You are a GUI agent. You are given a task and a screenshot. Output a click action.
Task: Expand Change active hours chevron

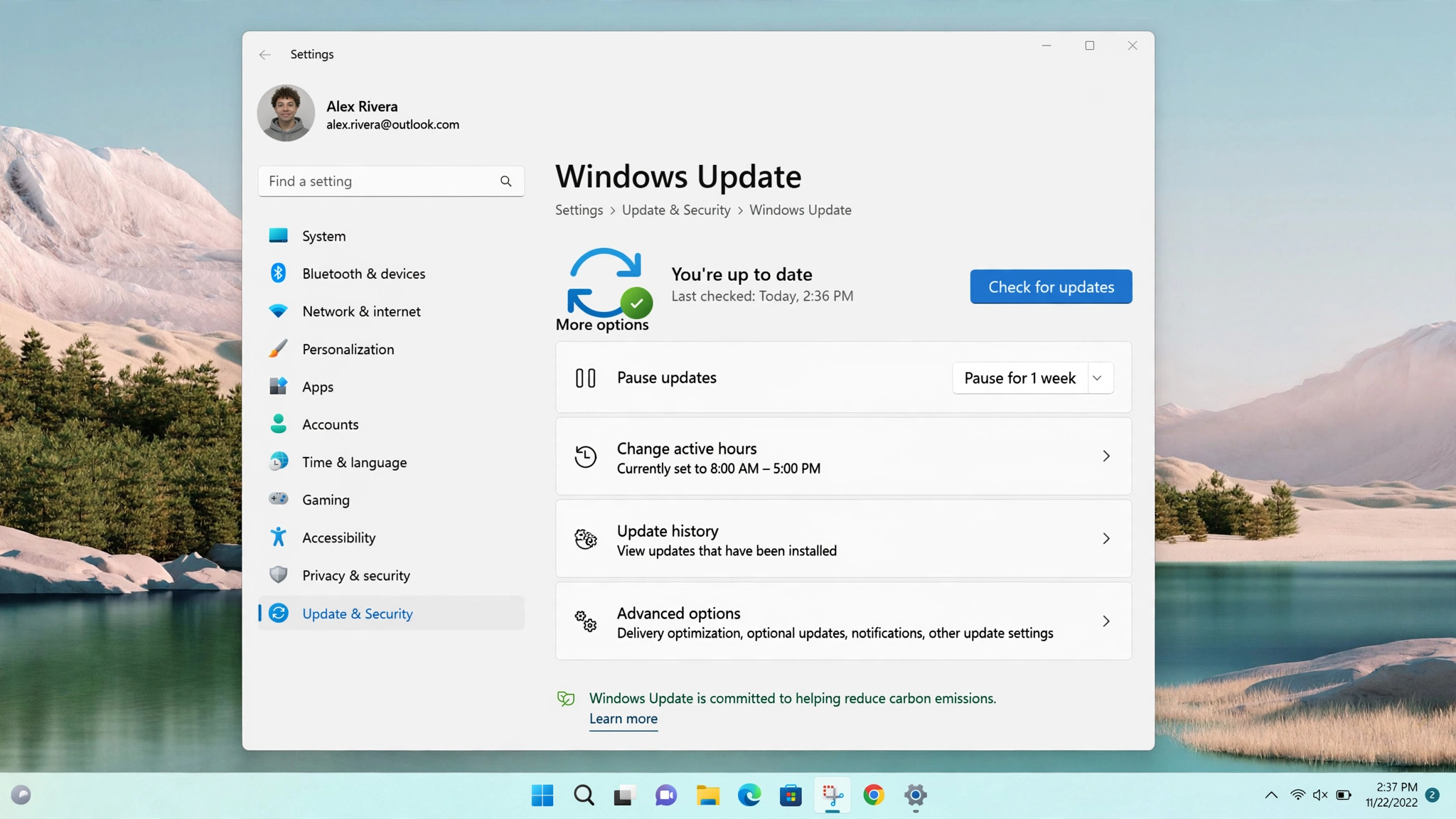1106,456
